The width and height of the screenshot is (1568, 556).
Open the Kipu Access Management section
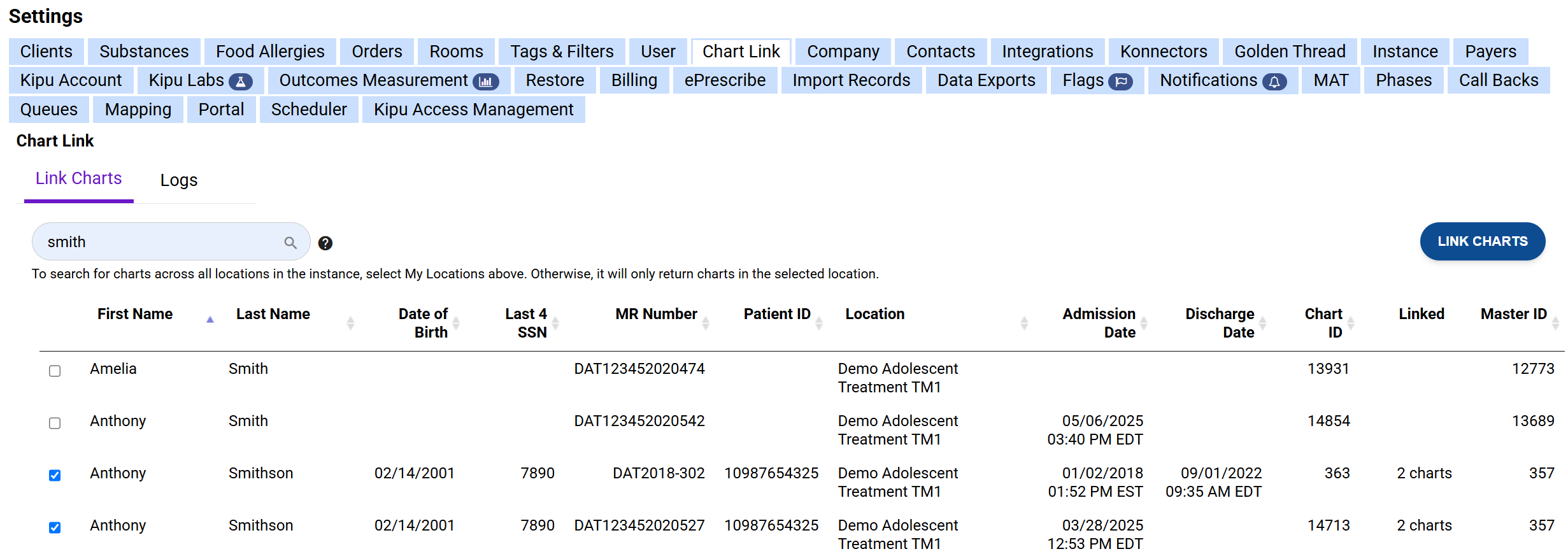click(x=473, y=110)
